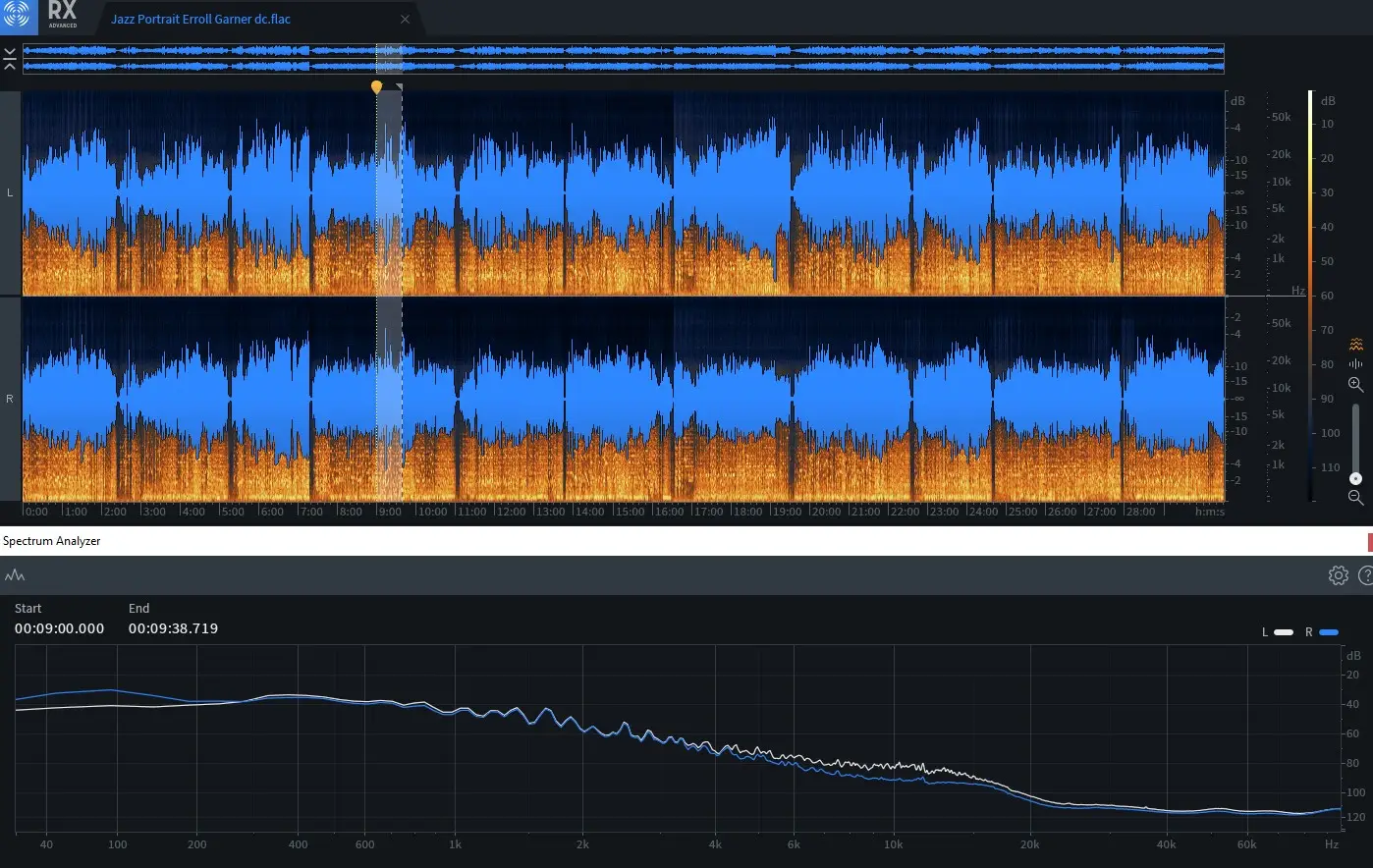
Task: Click the 1k label on the analyzer frequency axis
Action: (454, 844)
